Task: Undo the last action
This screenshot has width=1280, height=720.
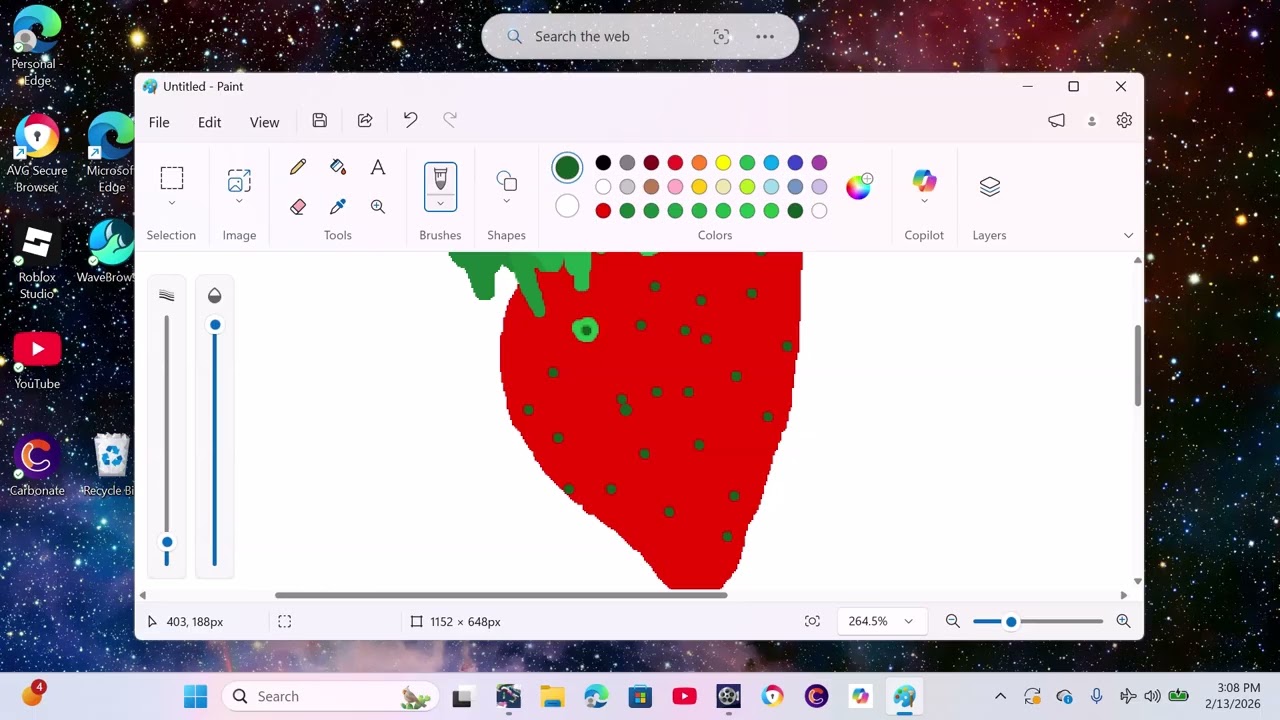Action: pyautogui.click(x=410, y=120)
